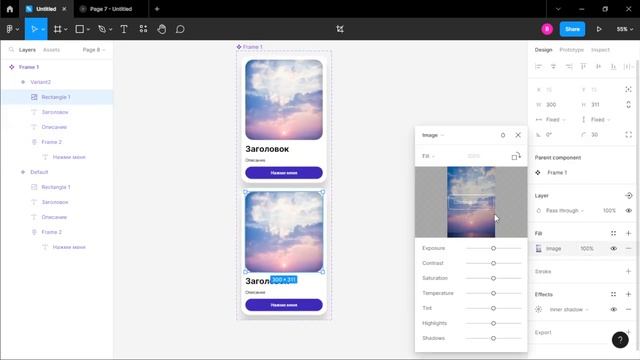Select the Comment tool
Screen dimensions: 640x360
pos(180,29)
